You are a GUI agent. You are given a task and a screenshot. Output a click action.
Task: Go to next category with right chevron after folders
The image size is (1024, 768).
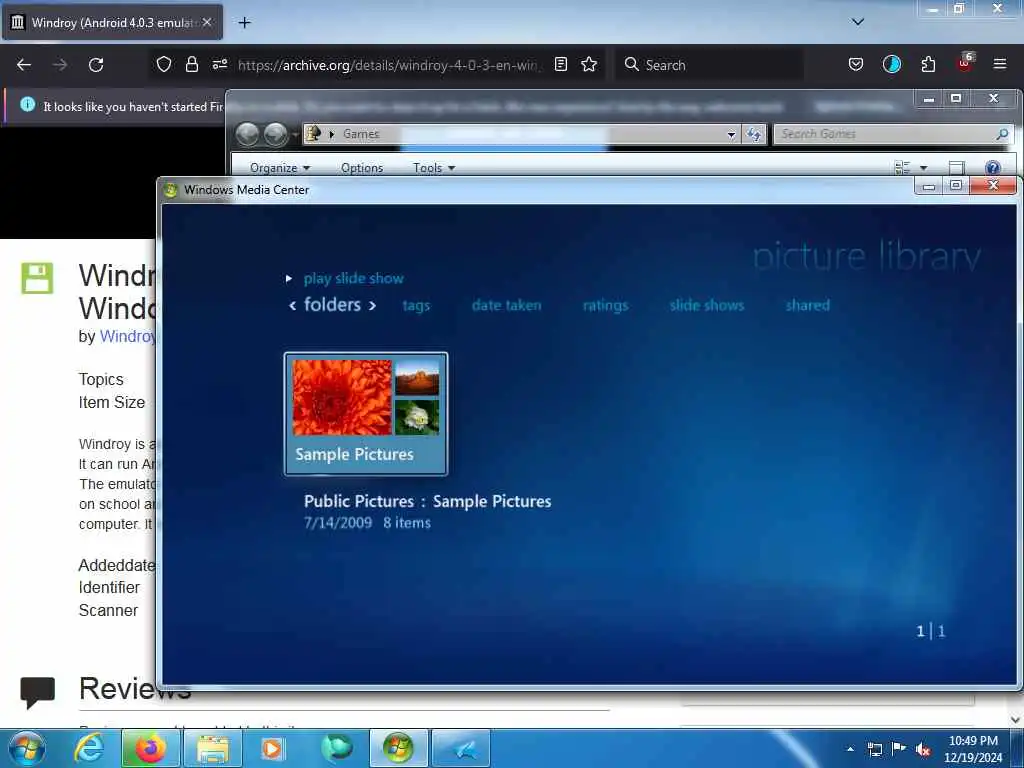pyautogui.click(x=372, y=305)
